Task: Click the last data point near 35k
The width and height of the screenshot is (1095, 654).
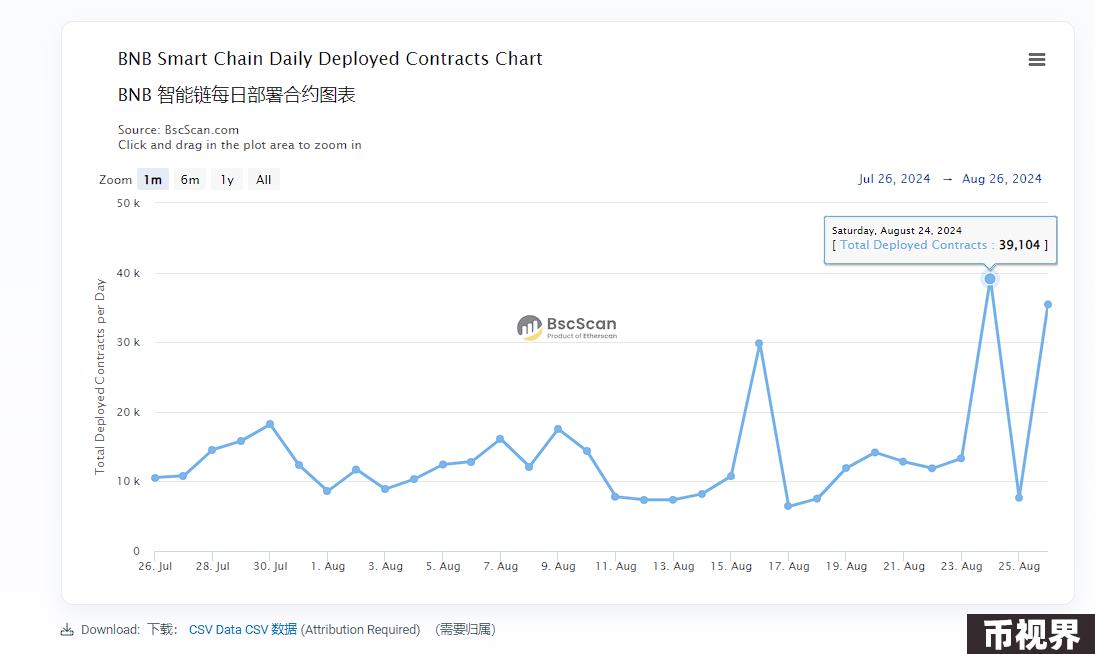Action: pyautogui.click(x=1048, y=304)
